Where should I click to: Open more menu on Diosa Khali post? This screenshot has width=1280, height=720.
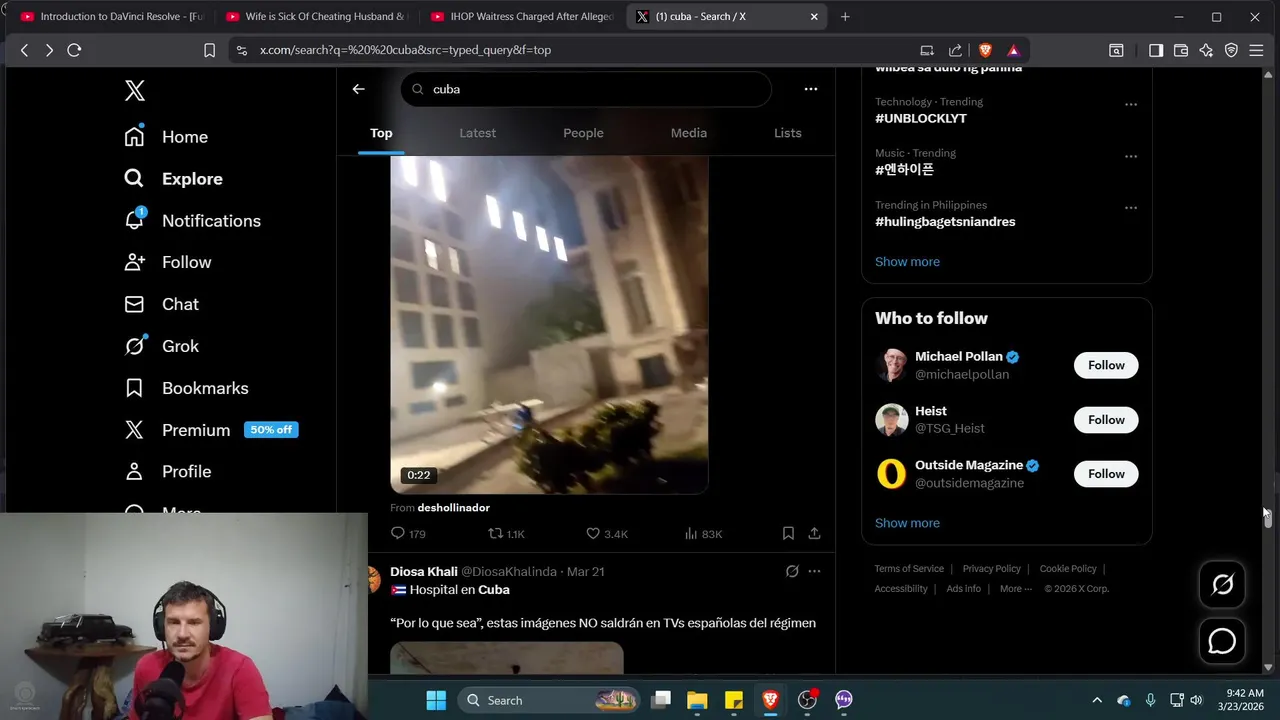click(814, 571)
